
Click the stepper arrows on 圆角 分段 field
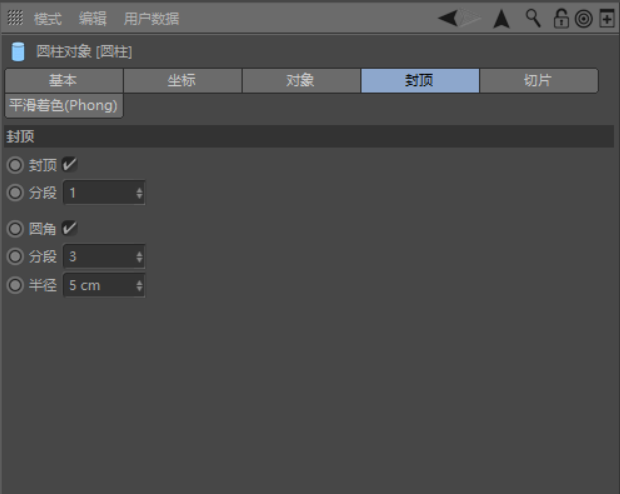tap(139, 257)
